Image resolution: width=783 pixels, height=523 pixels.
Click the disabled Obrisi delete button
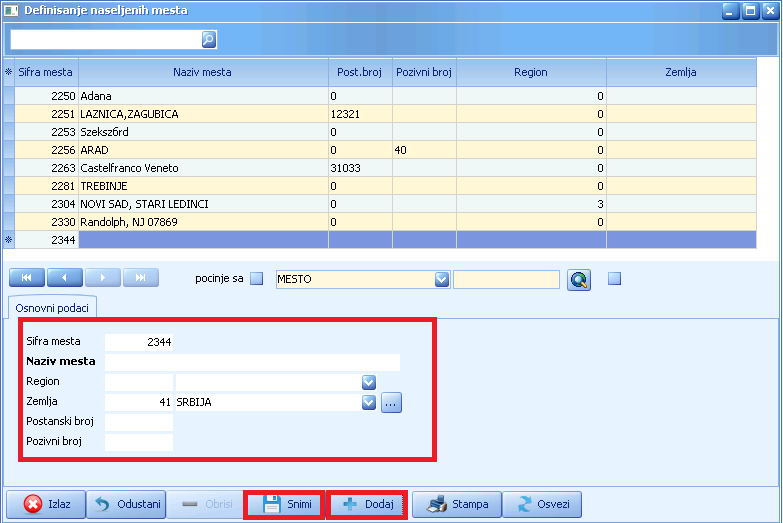(x=207, y=504)
